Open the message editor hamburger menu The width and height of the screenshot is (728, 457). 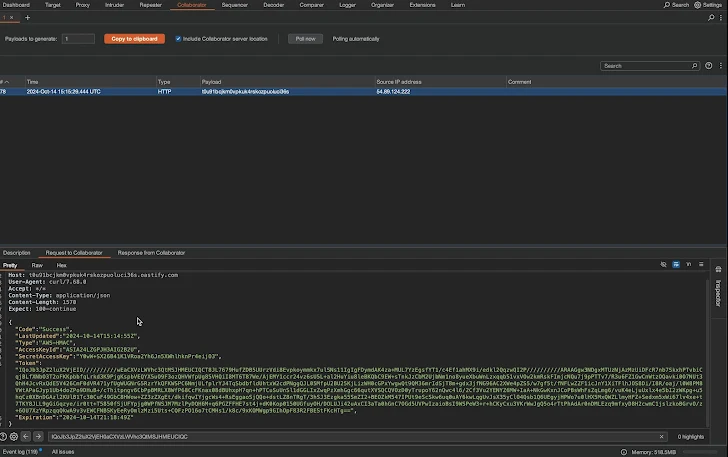(701, 264)
